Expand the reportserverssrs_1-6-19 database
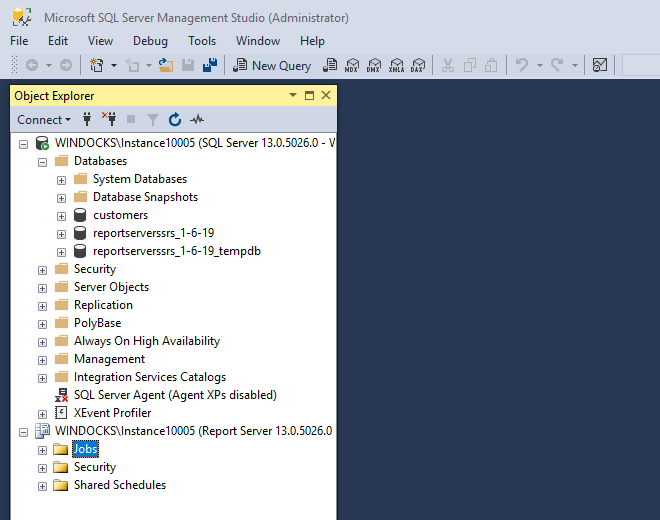 (61, 235)
